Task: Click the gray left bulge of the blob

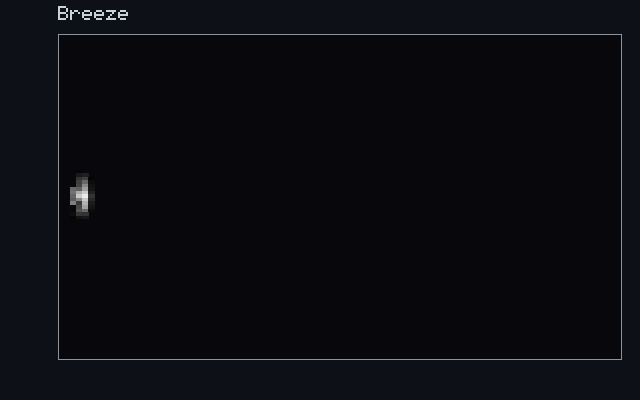Action: [73, 196]
